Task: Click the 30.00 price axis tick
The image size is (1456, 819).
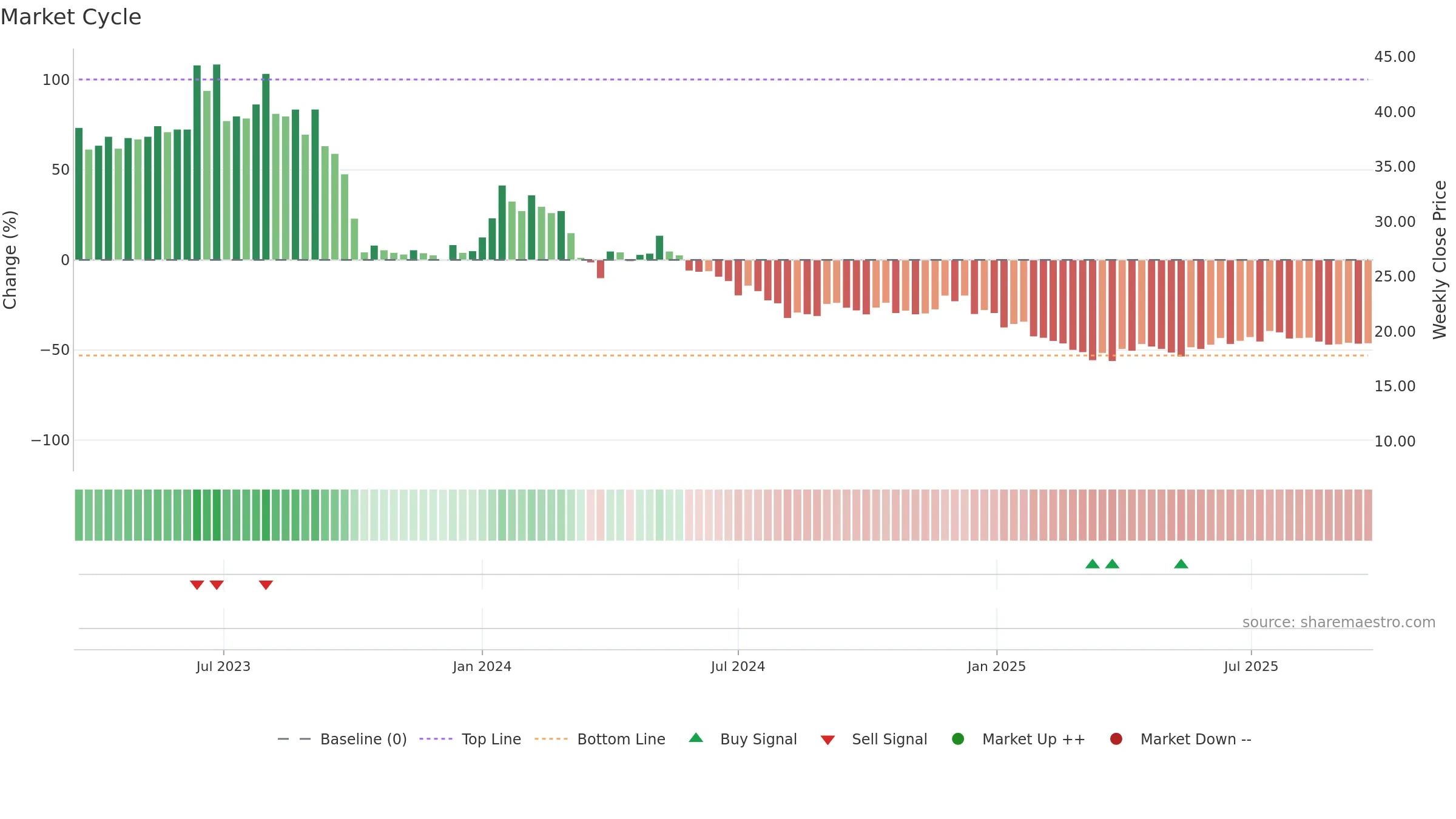Action: 1395,222
